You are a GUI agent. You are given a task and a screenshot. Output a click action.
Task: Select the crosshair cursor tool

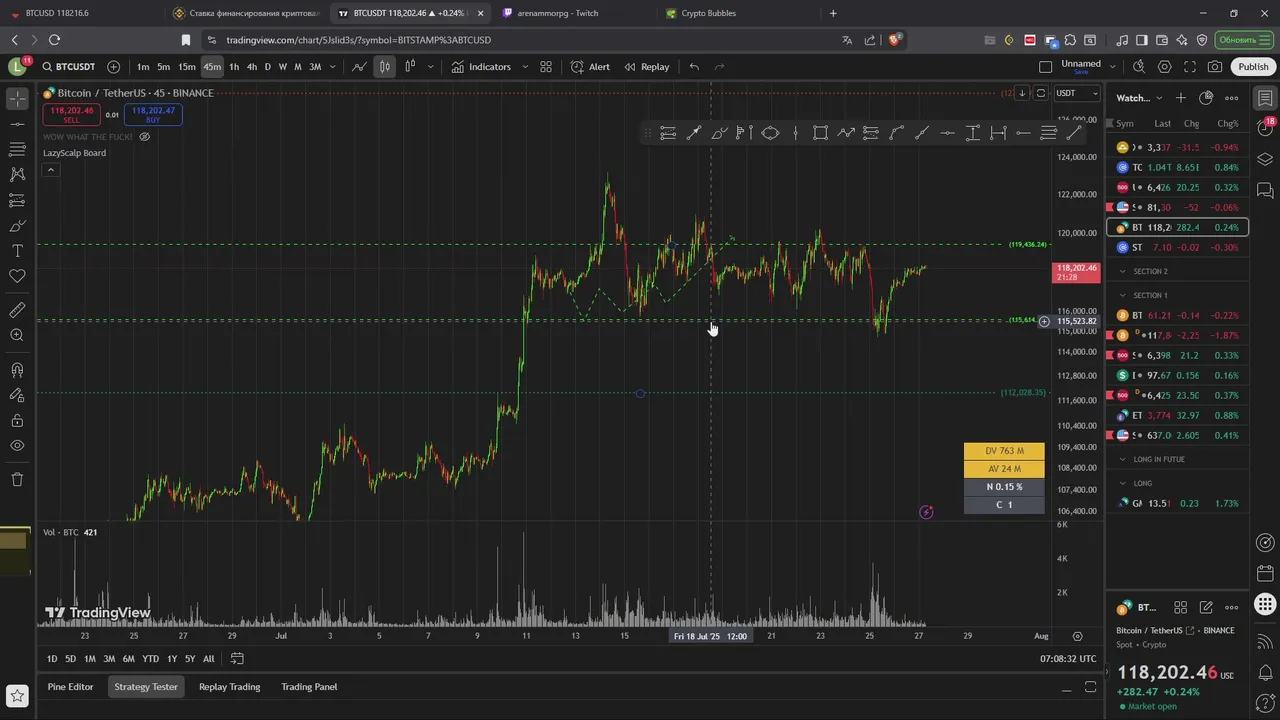[x=17, y=99]
